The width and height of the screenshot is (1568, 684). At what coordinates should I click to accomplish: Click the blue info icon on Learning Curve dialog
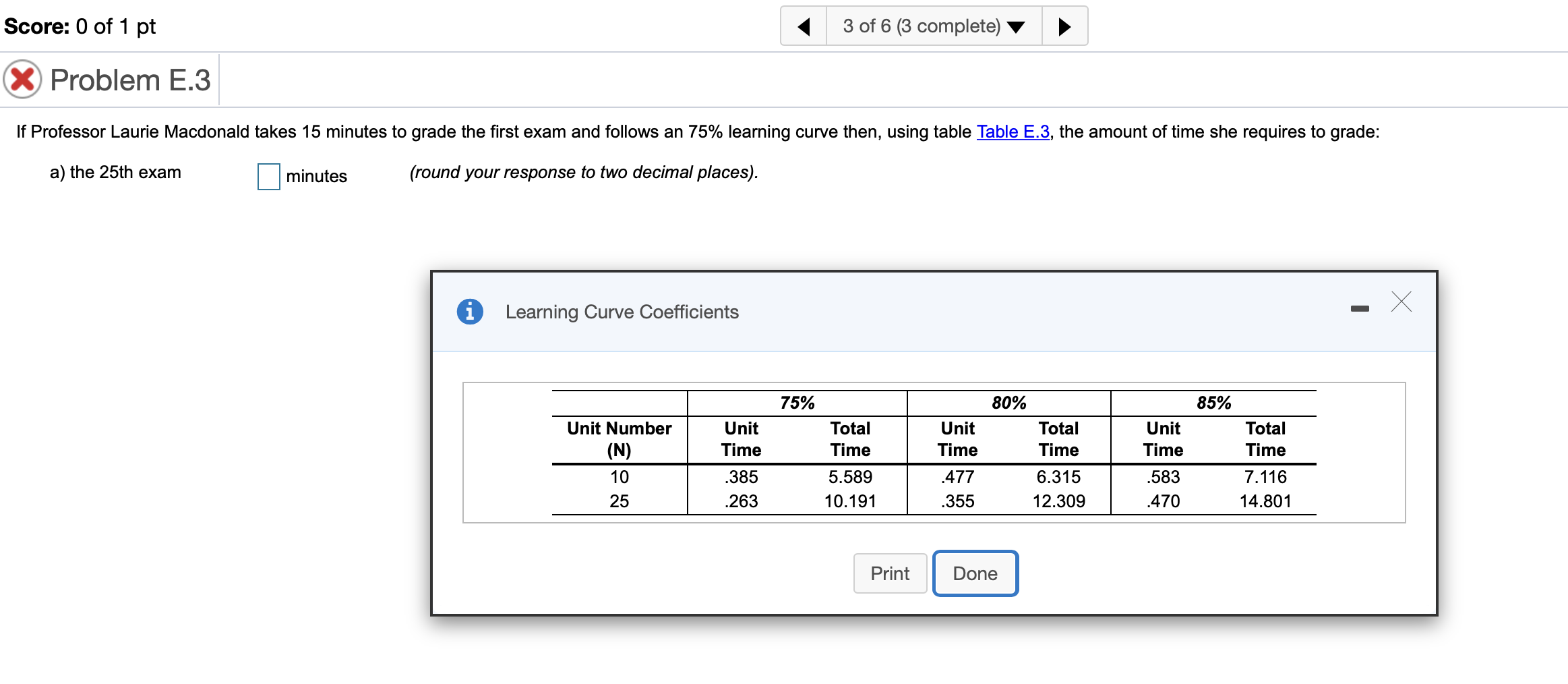pos(470,312)
